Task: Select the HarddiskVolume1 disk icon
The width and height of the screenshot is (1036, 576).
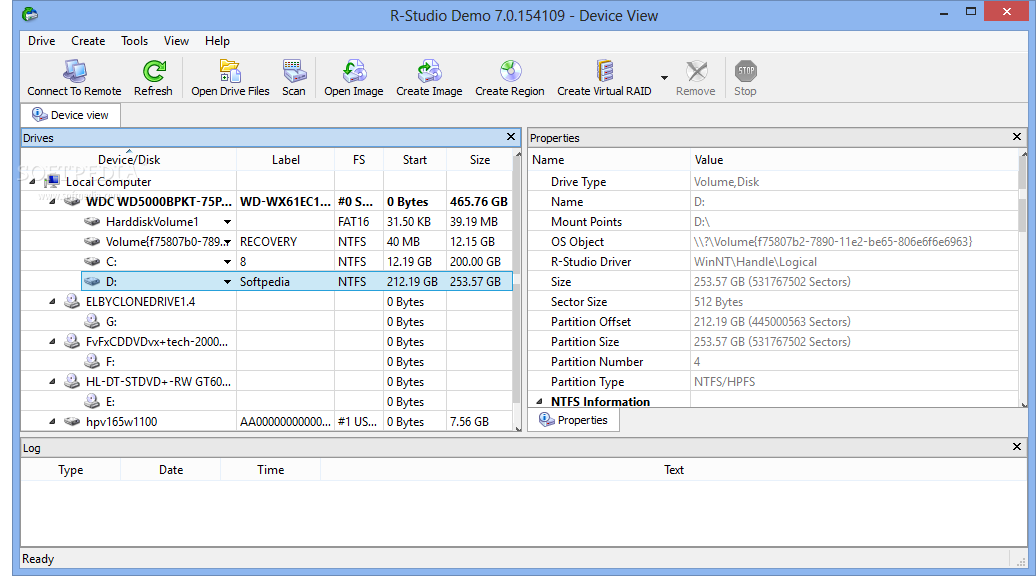Action: pyautogui.click(x=92, y=222)
